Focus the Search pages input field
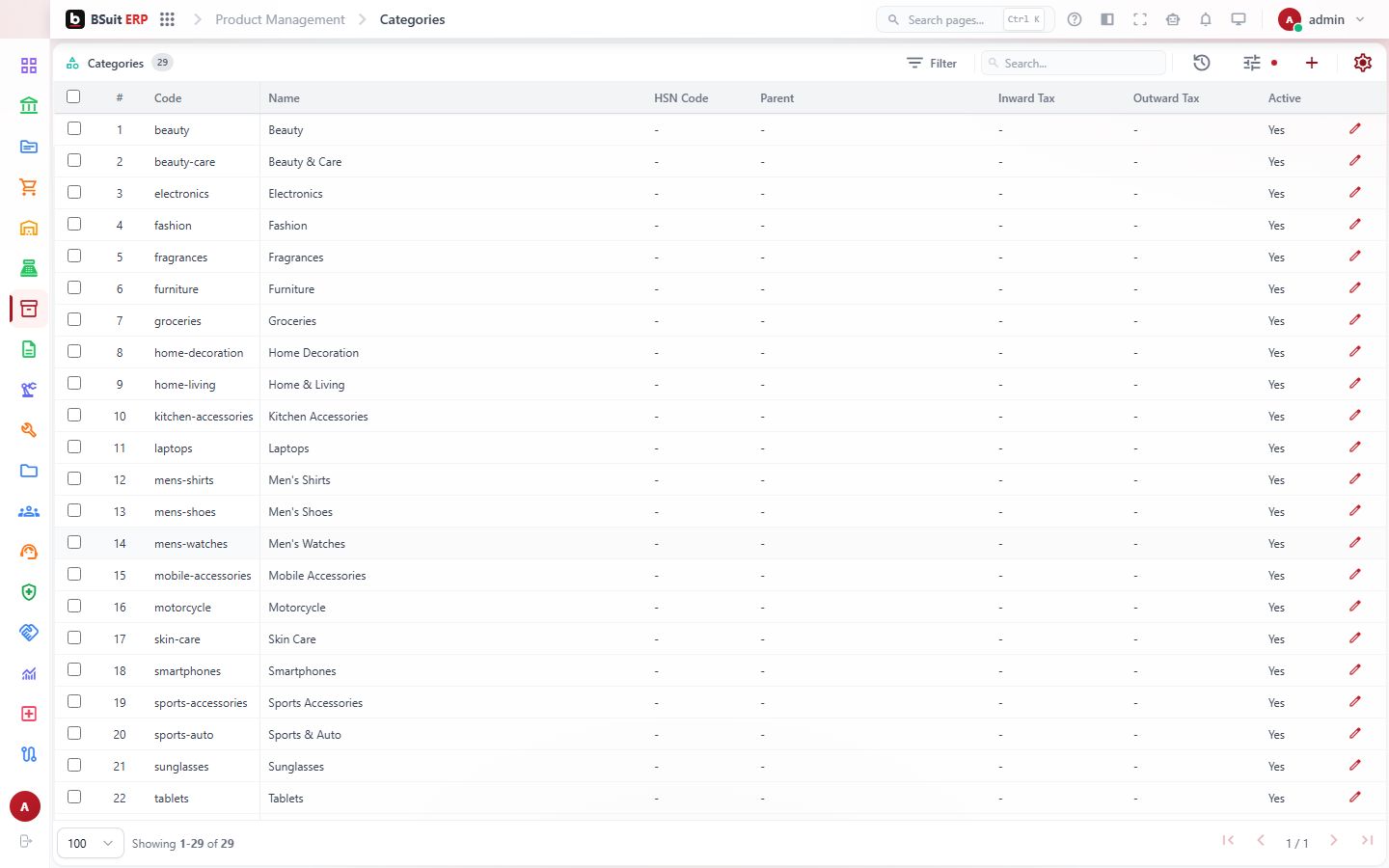Image resolution: width=1389 pixels, height=868 pixels. [965, 19]
